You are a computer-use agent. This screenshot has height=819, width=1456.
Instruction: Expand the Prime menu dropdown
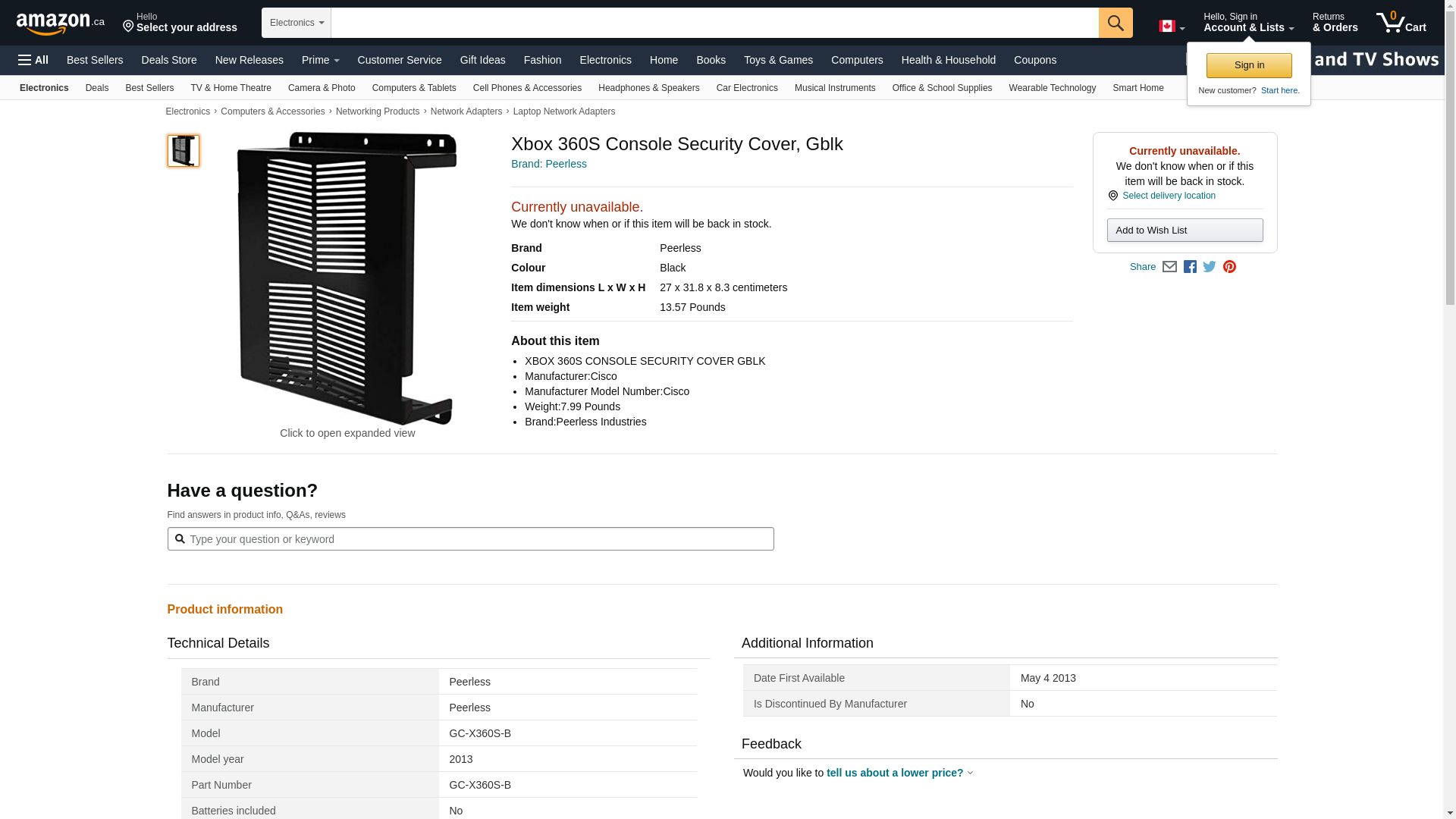320,60
